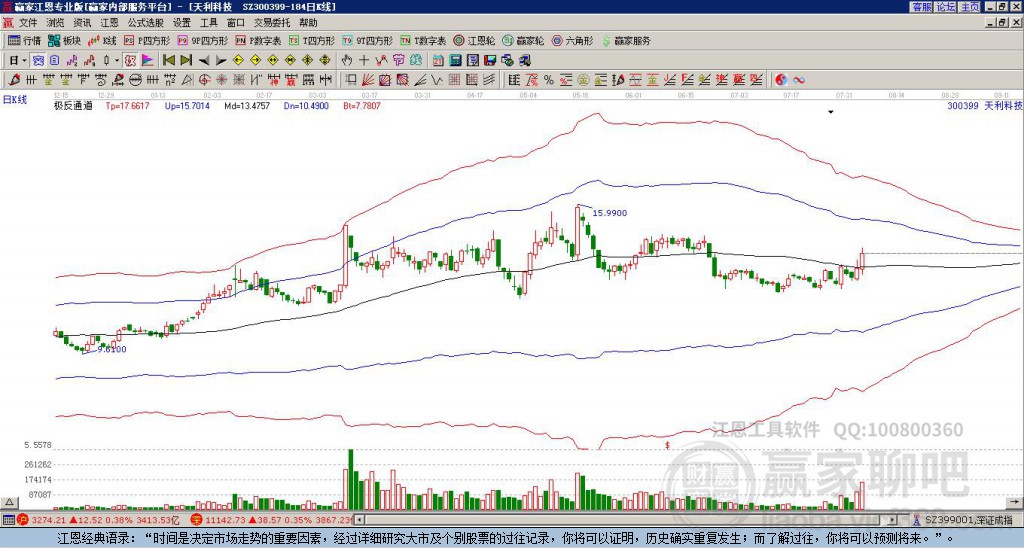
Task: Open the 文件 menu
Action: point(28,23)
